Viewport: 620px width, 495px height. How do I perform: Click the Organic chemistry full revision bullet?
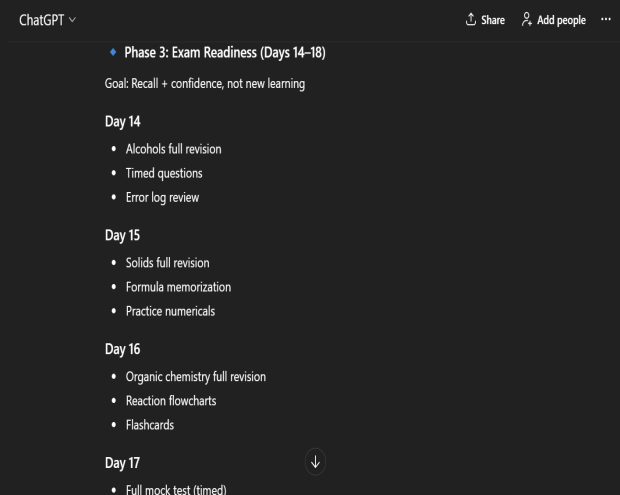point(195,377)
